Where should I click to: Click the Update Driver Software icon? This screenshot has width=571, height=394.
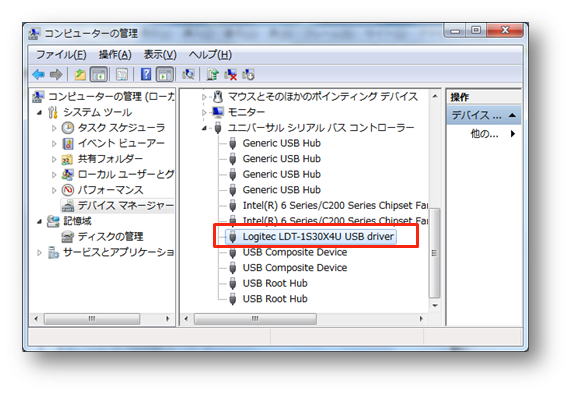[213, 75]
